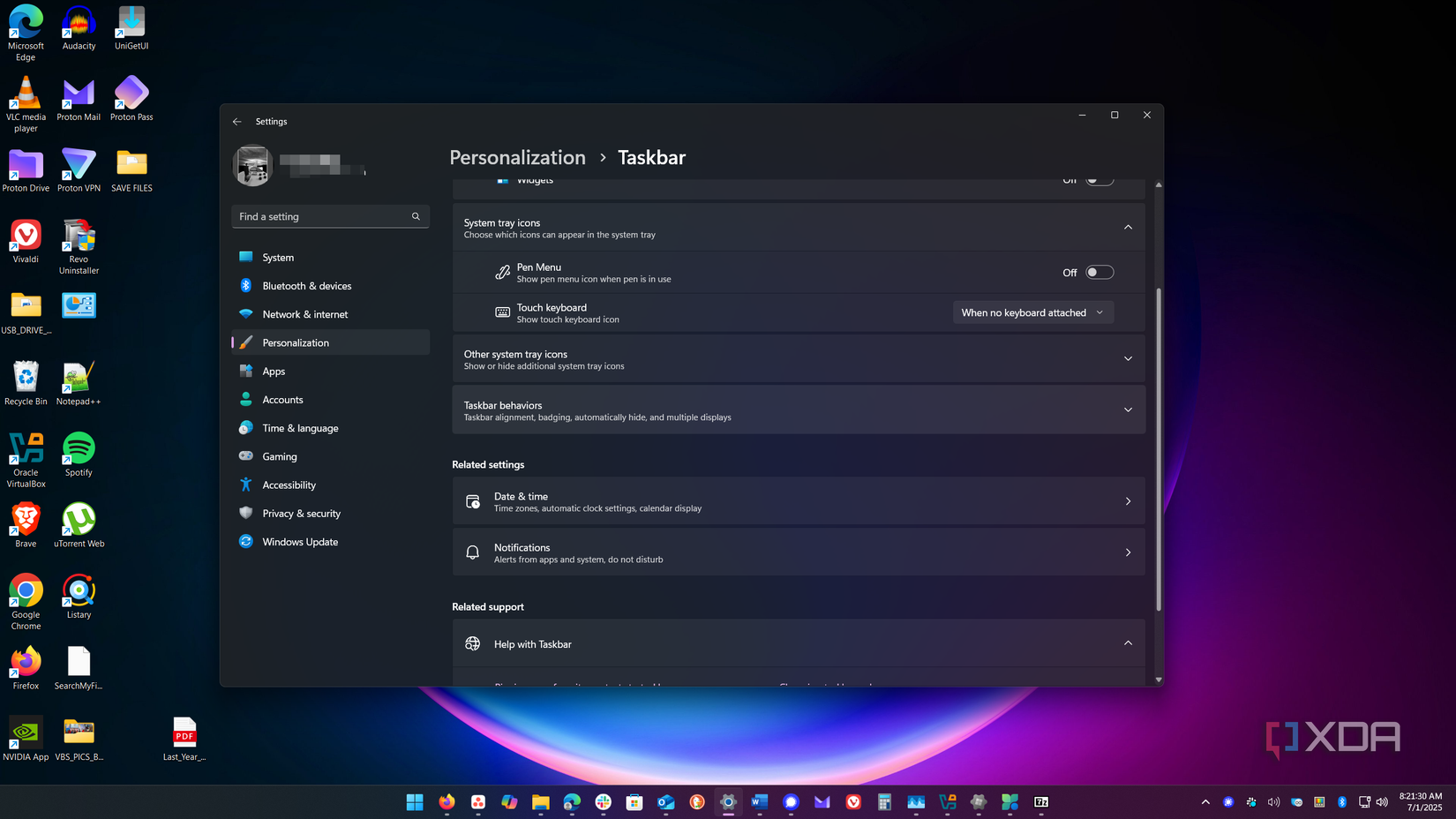The image size is (1456, 819).
Task: Open the Windows Start button
Action: coord(415,801)
